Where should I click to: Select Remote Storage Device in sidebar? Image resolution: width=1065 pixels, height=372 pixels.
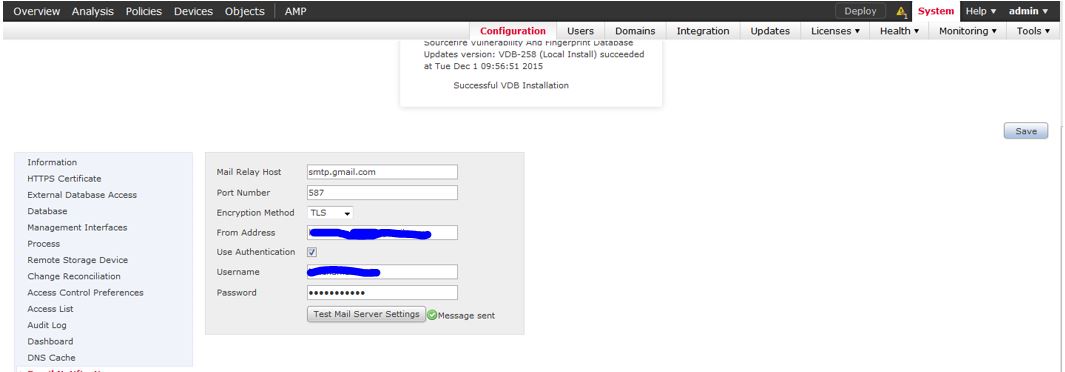pos(77,260)
